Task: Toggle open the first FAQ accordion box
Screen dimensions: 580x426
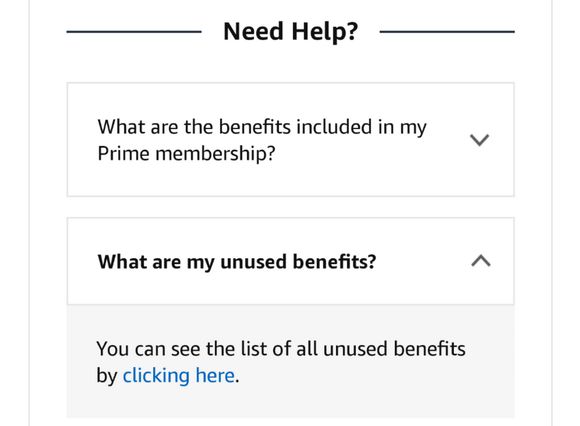Action: (290, 140)
